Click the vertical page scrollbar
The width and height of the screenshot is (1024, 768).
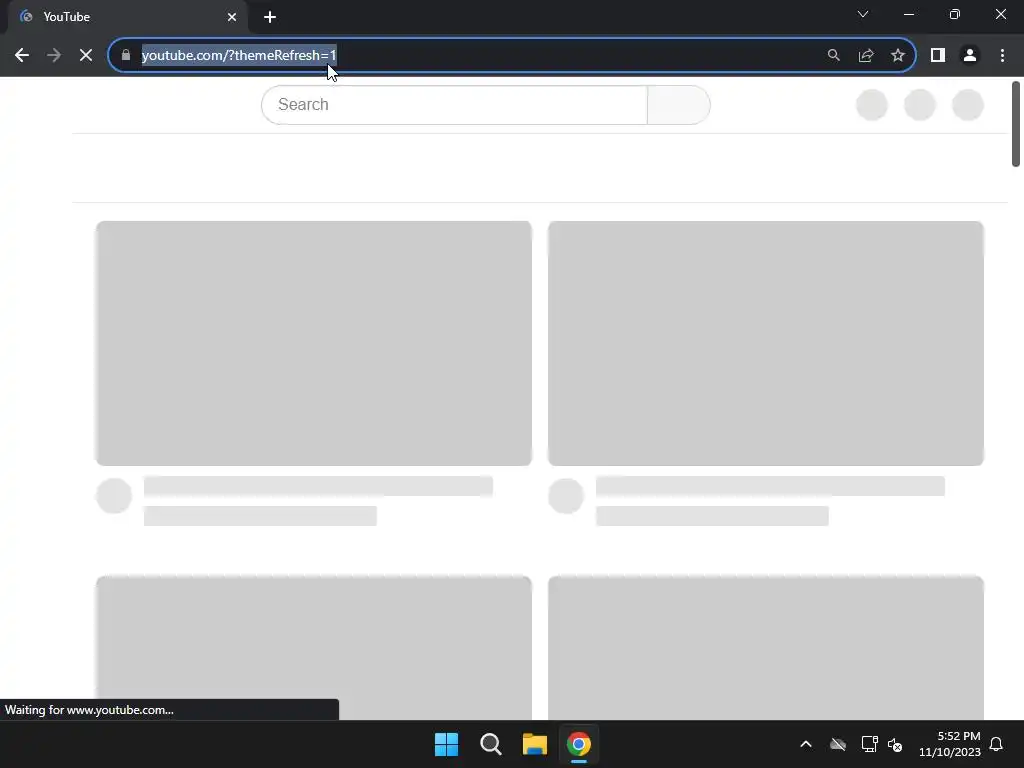click(1016, 124)
